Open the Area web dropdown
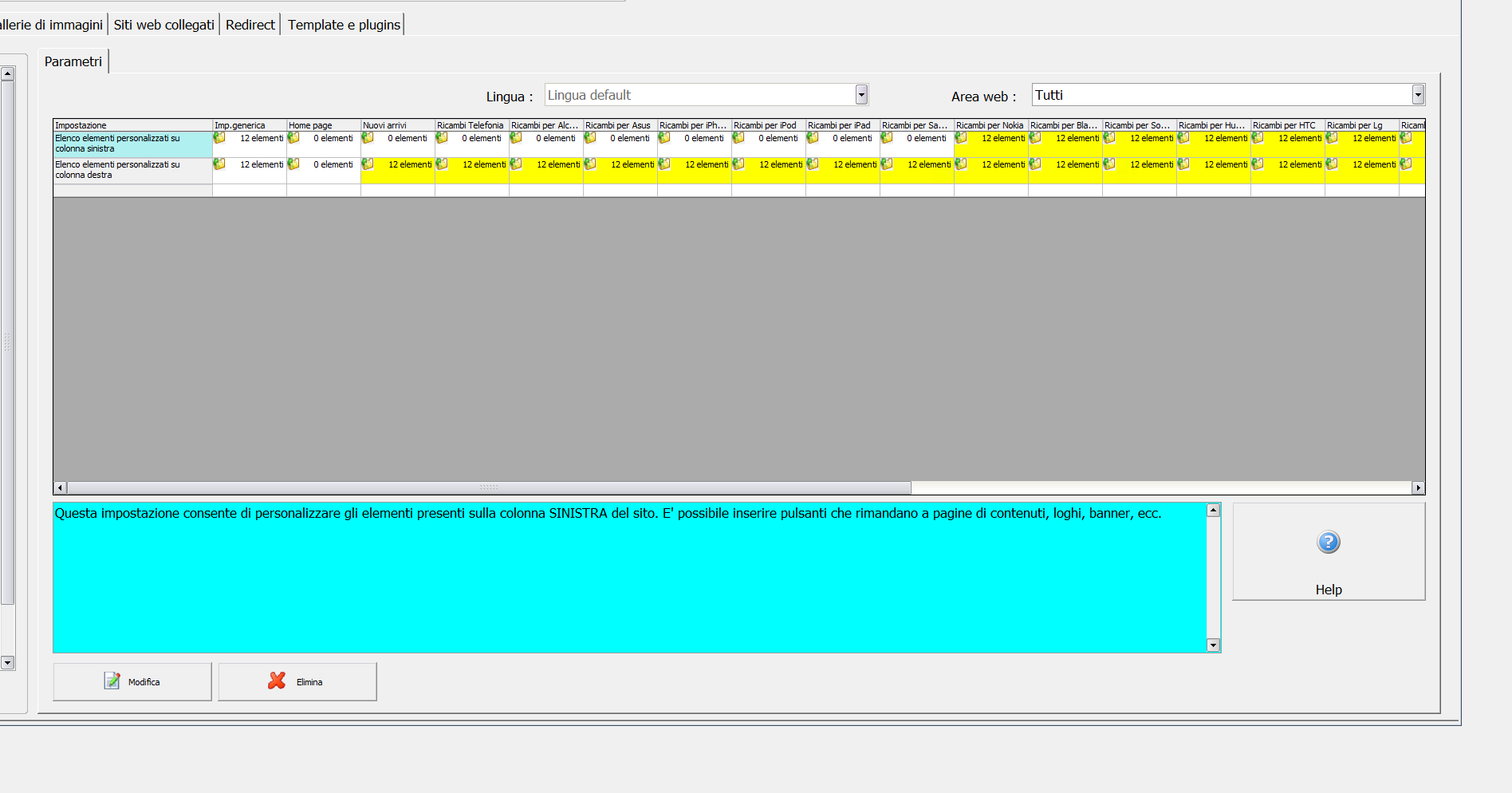1512x793 pixels. click(x=1418, y=95)
